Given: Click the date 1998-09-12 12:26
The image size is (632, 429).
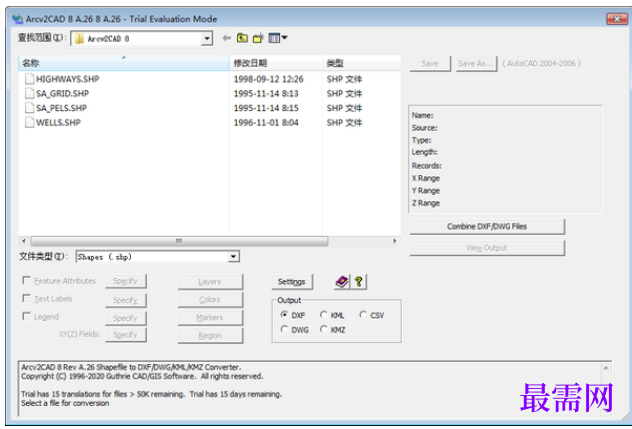Looking at the screenshot, I should click(268, 79).
